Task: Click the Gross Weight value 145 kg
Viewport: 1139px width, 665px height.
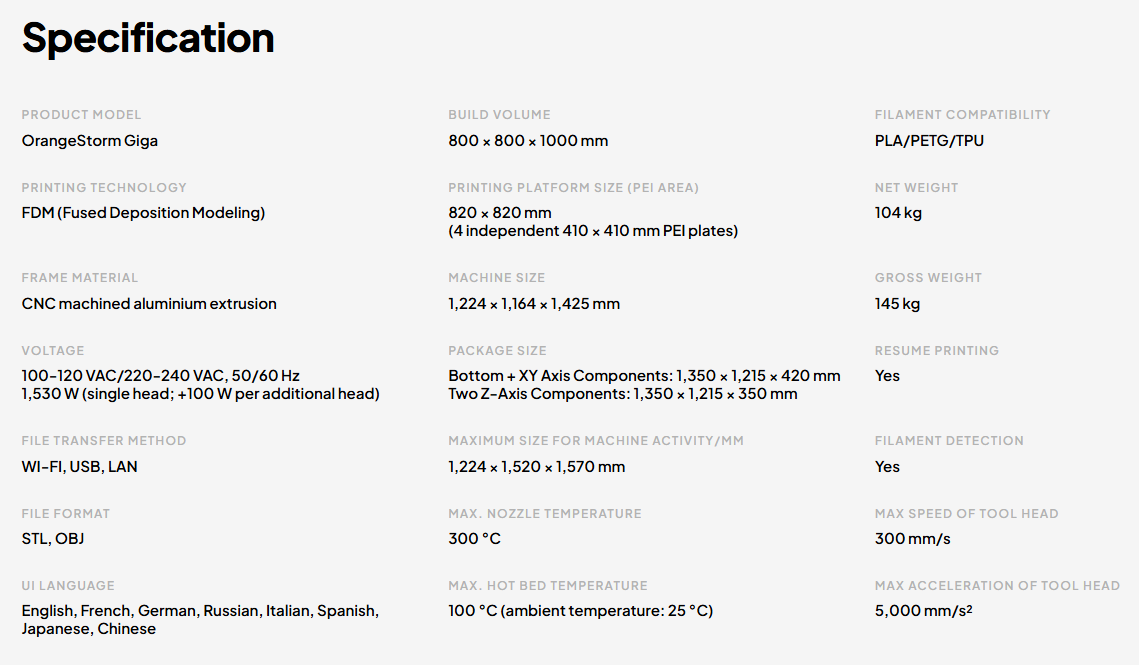Action: pos(897,304)
